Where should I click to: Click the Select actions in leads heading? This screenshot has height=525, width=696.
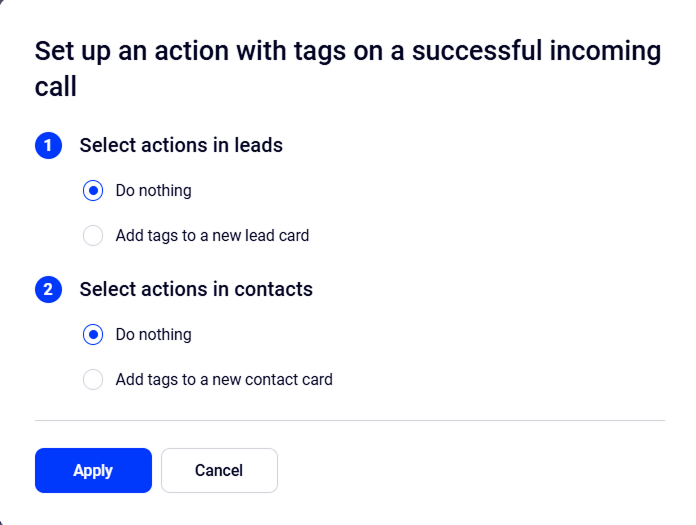(181, 146)
